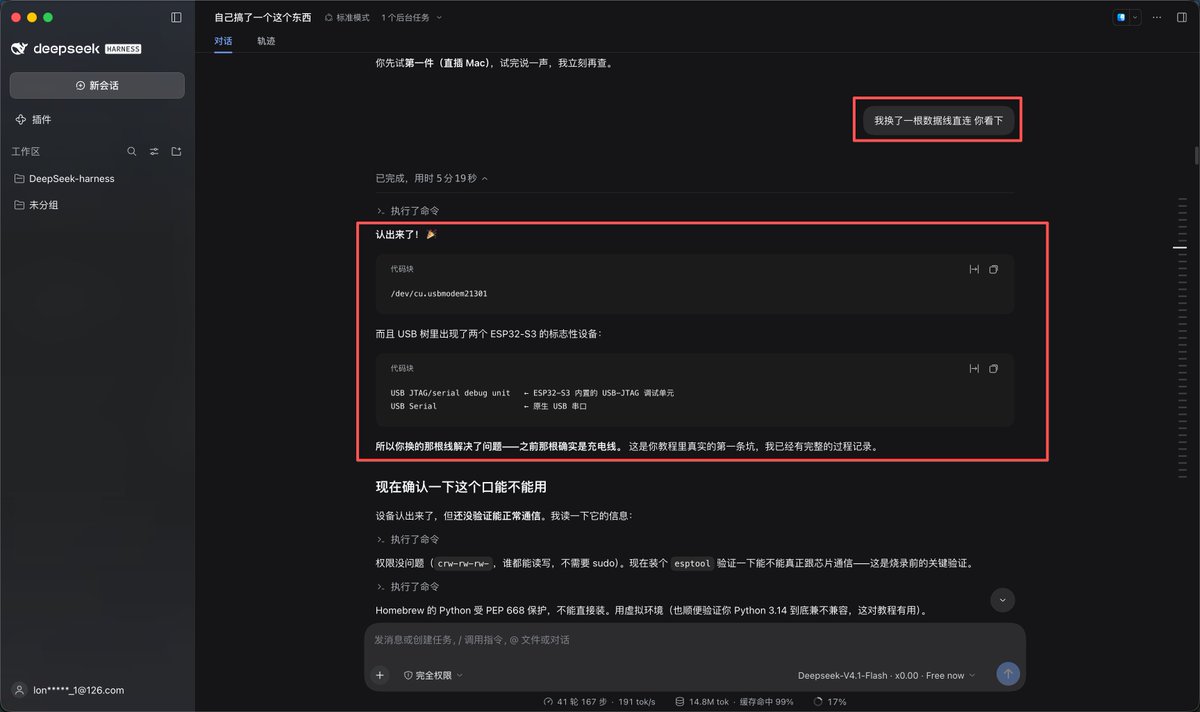Open the 插件 plugins page
This screenshot has height=712, width=1200.
[33, 120]
